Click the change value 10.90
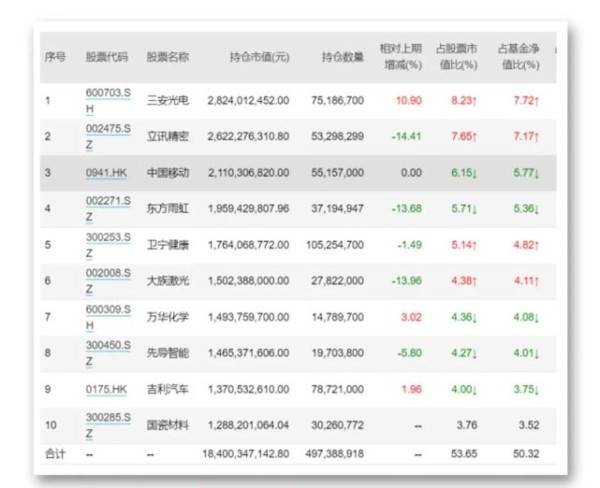 [409, 101]
